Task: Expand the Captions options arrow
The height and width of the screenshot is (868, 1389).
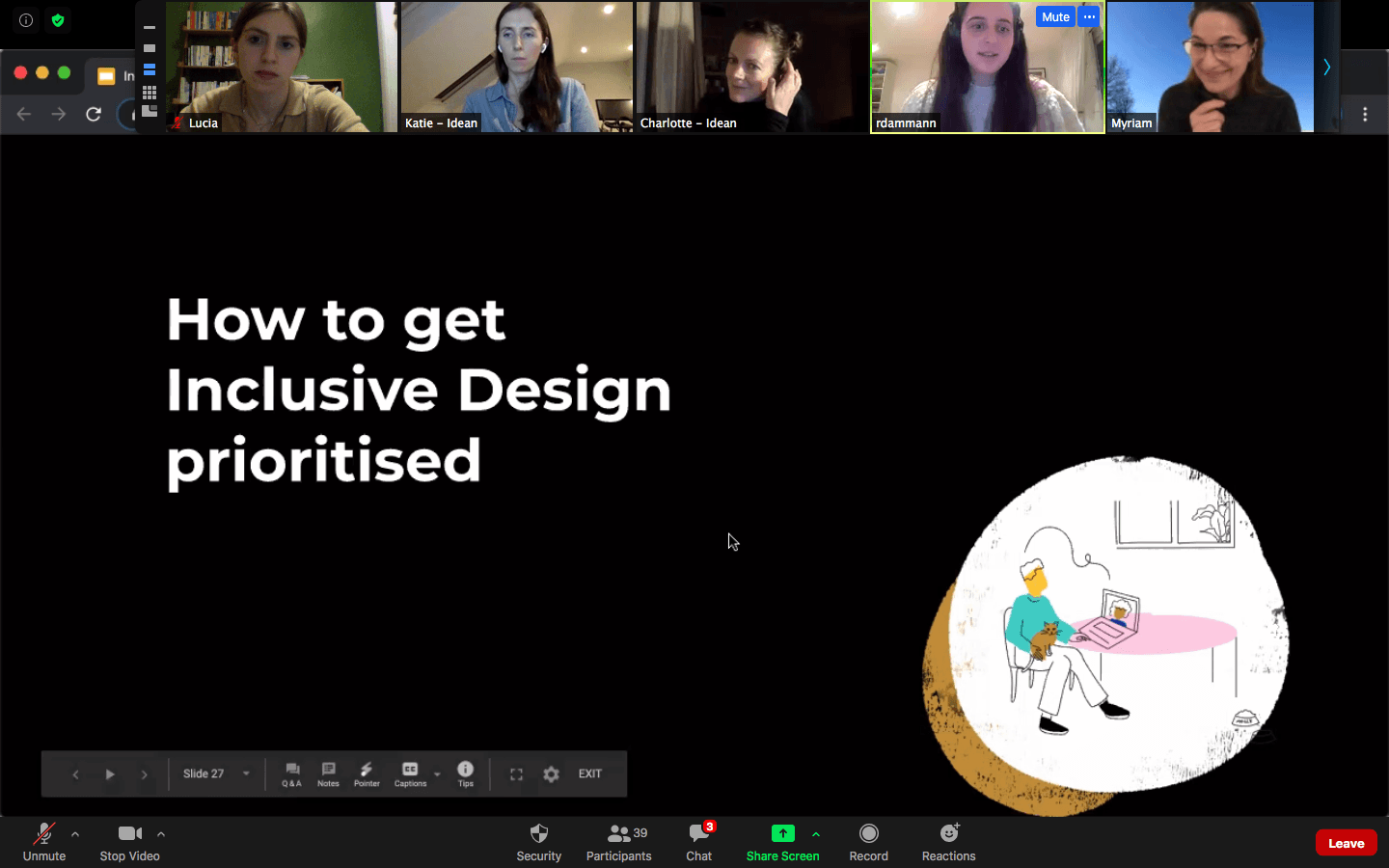Action: (x=437, y=774)
